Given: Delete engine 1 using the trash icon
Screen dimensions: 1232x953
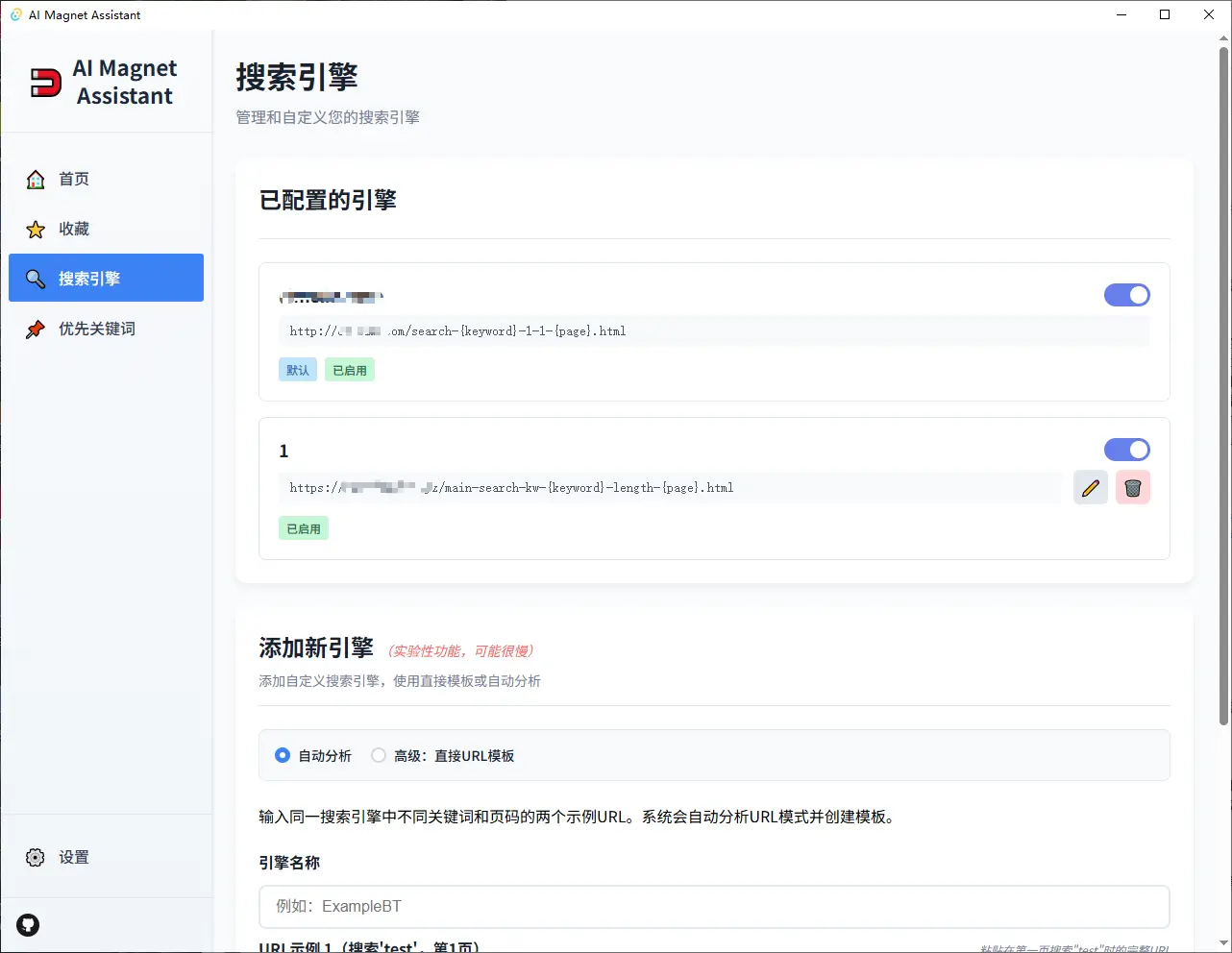Looking at the screenshot, I should (1133, 487).
